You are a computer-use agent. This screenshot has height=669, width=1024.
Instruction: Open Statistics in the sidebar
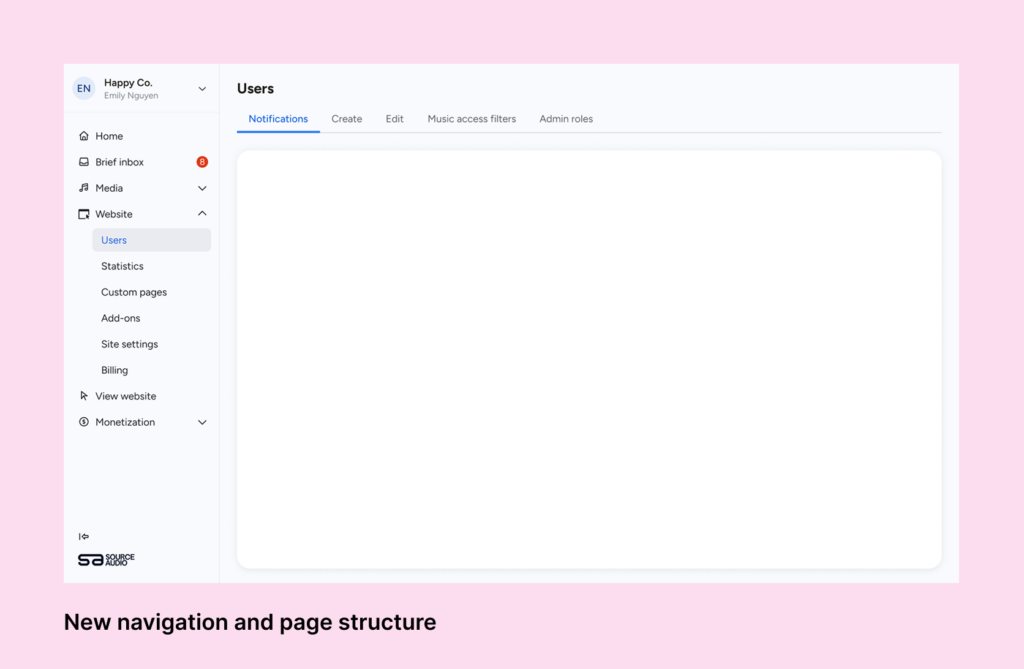[x=122, y=266]
